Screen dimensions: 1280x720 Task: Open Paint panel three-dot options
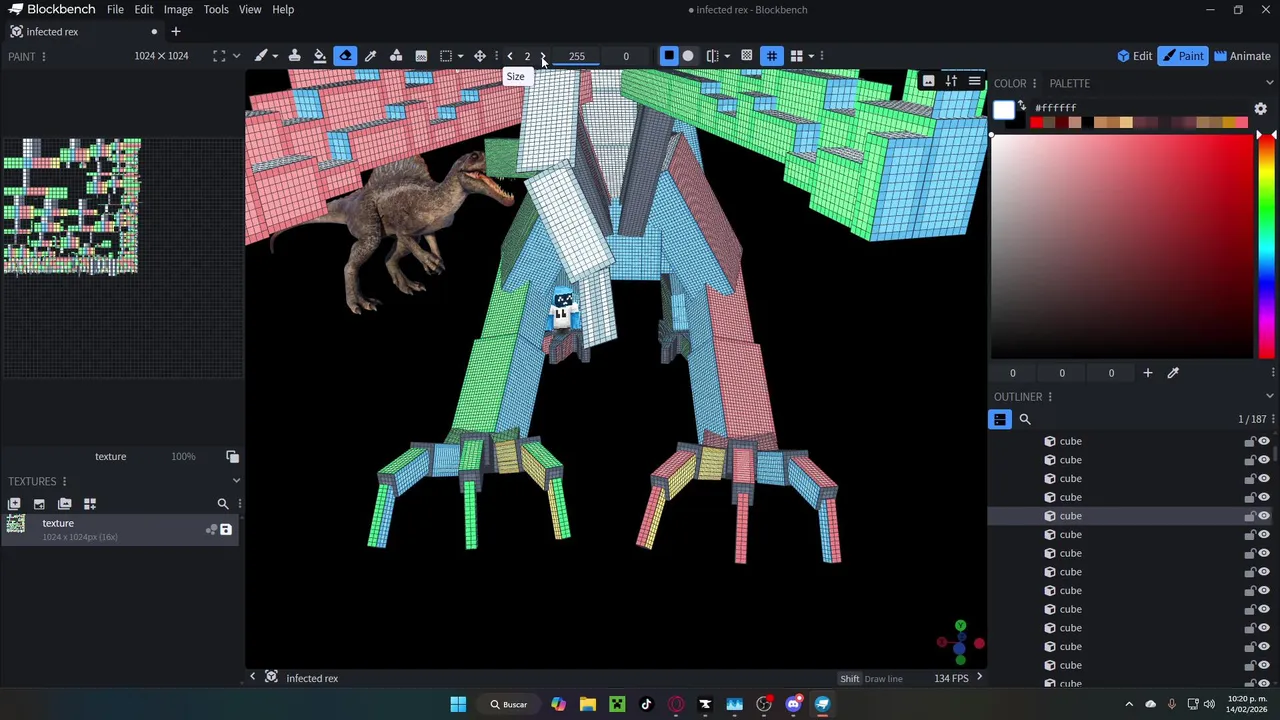43,56
